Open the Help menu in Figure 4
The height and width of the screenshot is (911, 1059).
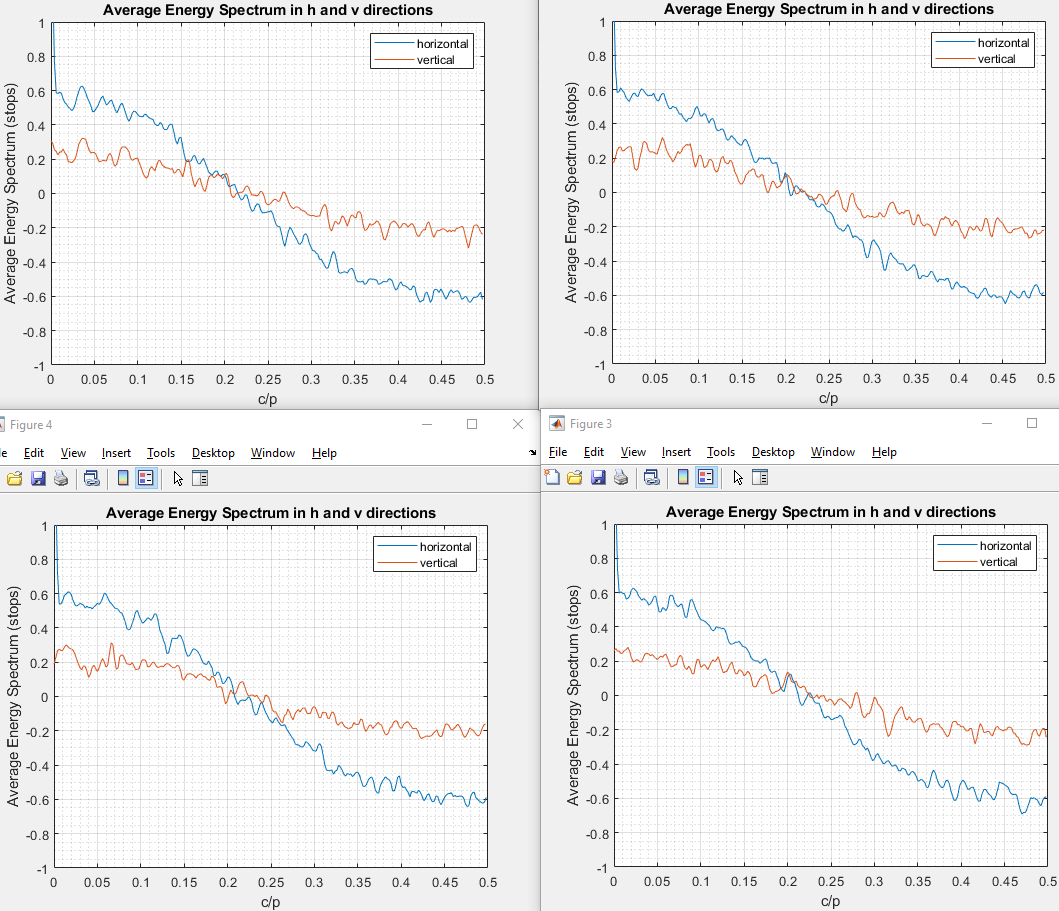[x=324, y=453]
